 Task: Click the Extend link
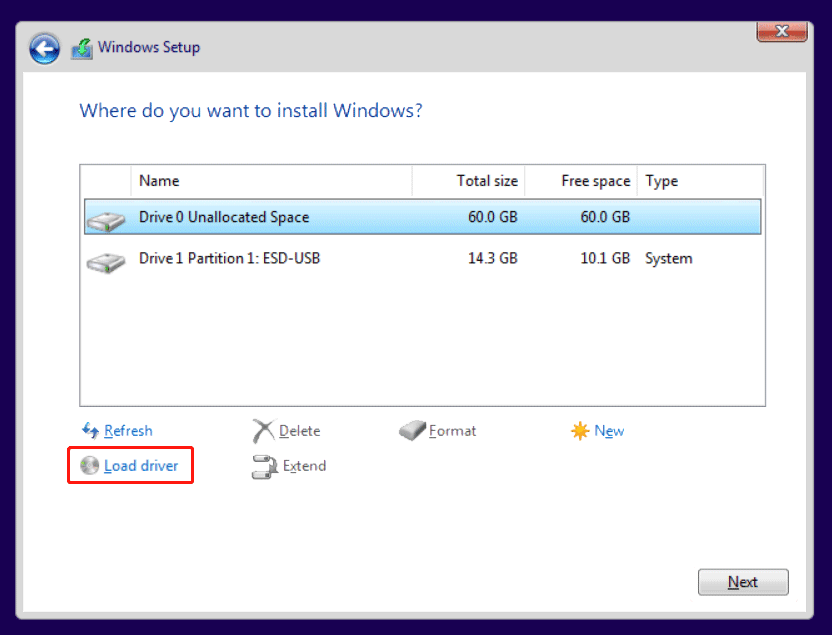pyautogui.click(x=304, y=466)
